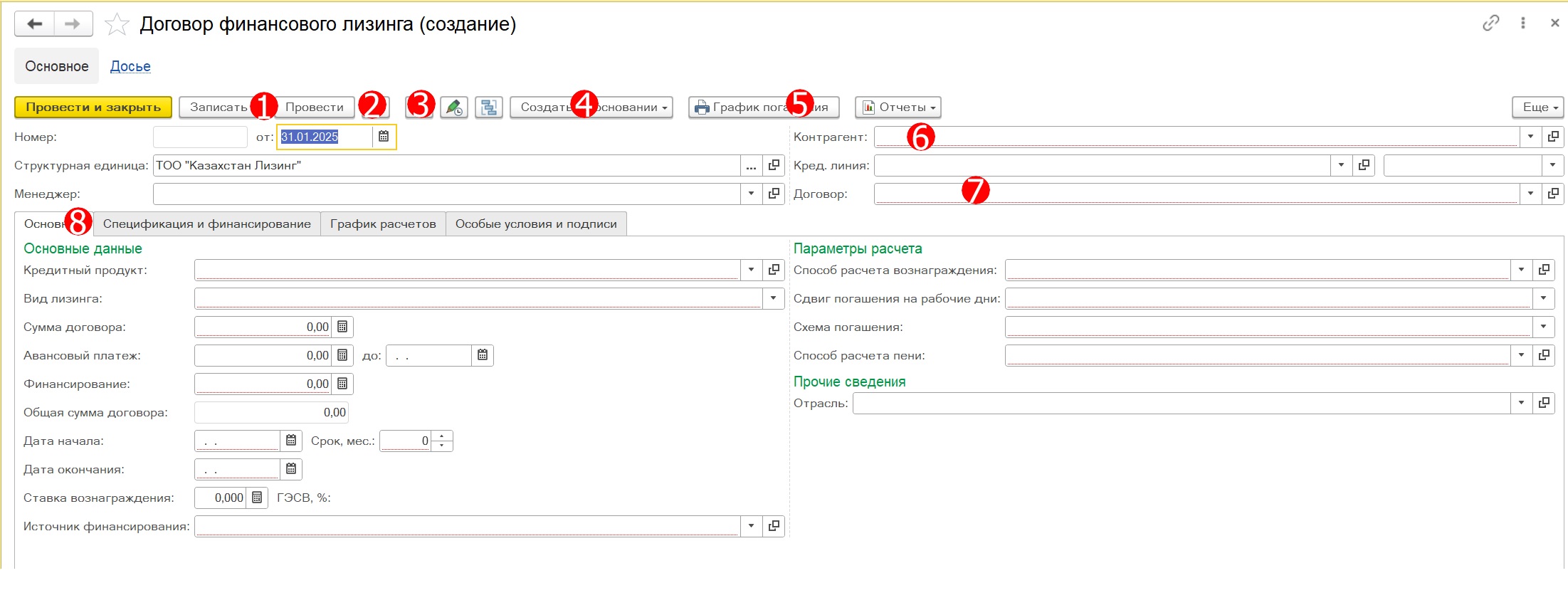Image resolution: width=1568 pixels, height=615 pixels.
Task: Open the Отчеты dropdown menu
Action: 898,107
